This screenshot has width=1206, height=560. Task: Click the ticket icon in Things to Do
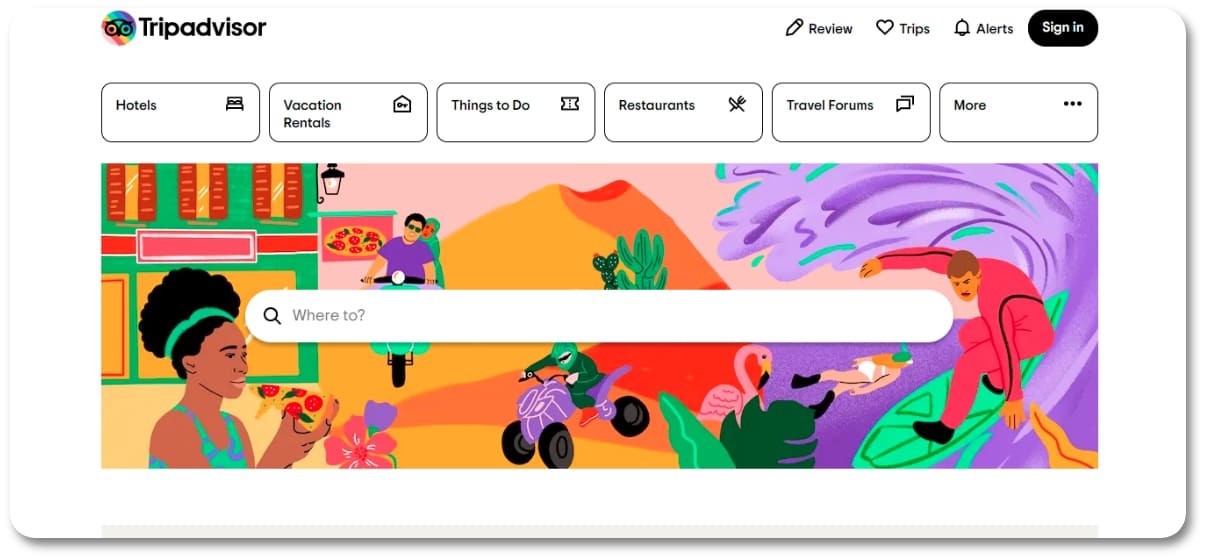570,104
